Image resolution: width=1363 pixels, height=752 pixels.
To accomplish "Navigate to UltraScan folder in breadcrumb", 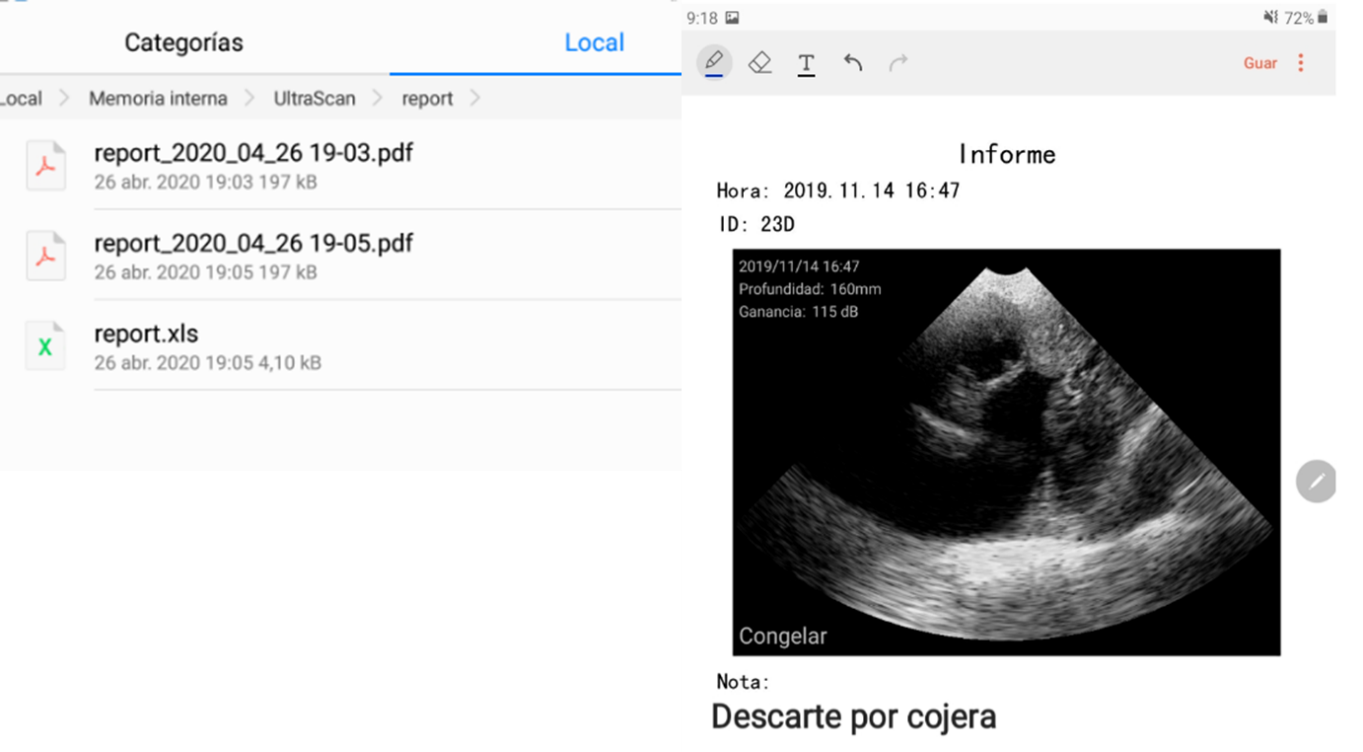I will pyautogui.click(x=314, y=99).
